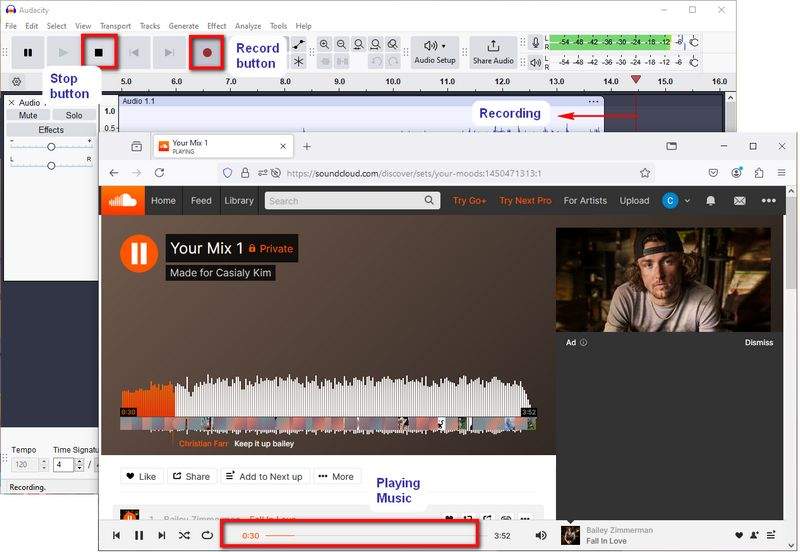Open the browser extensions puzzle icon
This screenshot has width=800, height=552.
[759, 173]
